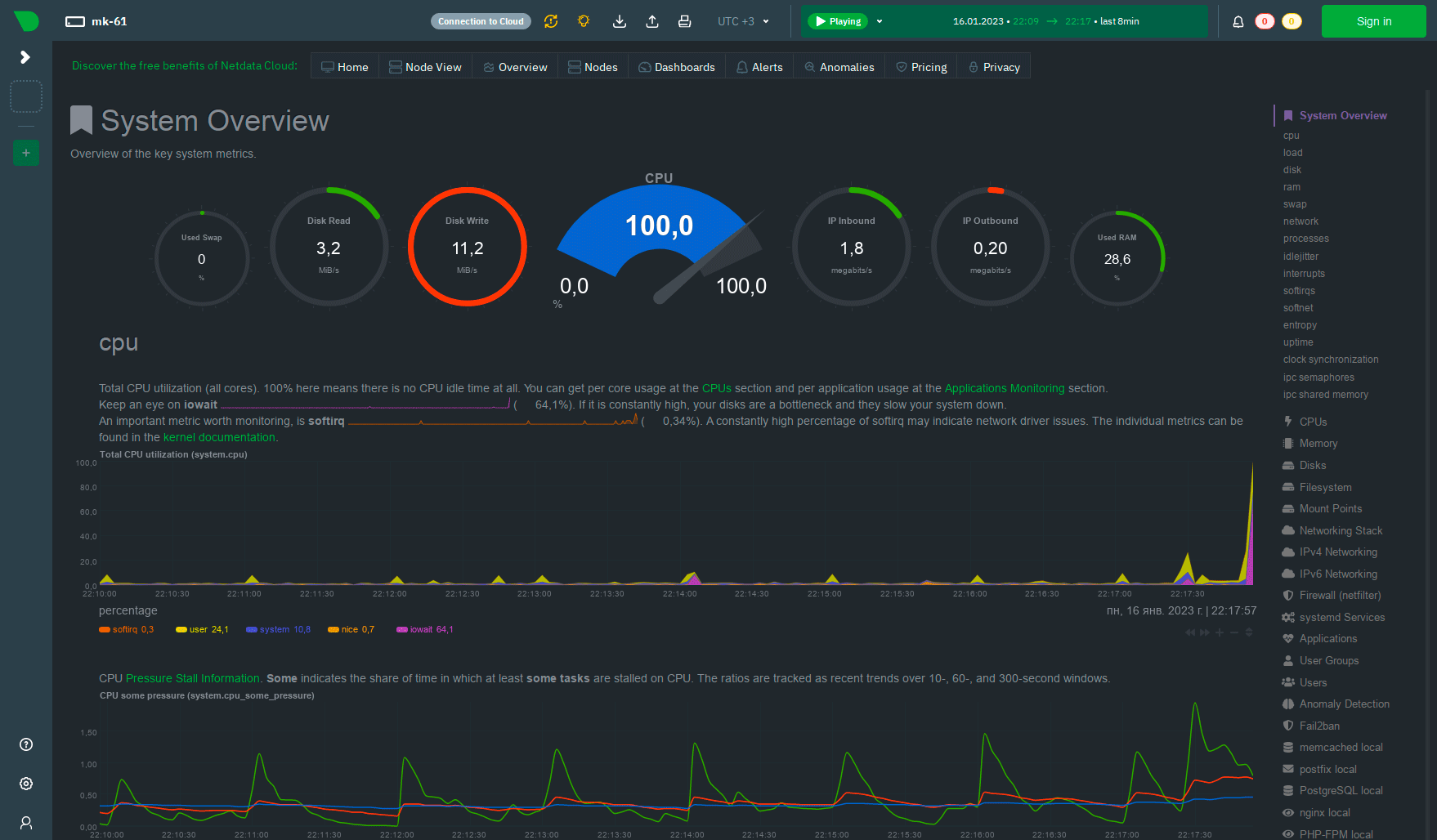The width and height of the screenshot is (1437, 840).
Task: Open the UTC +3 timezone dropdown
Action: point(743,21)
